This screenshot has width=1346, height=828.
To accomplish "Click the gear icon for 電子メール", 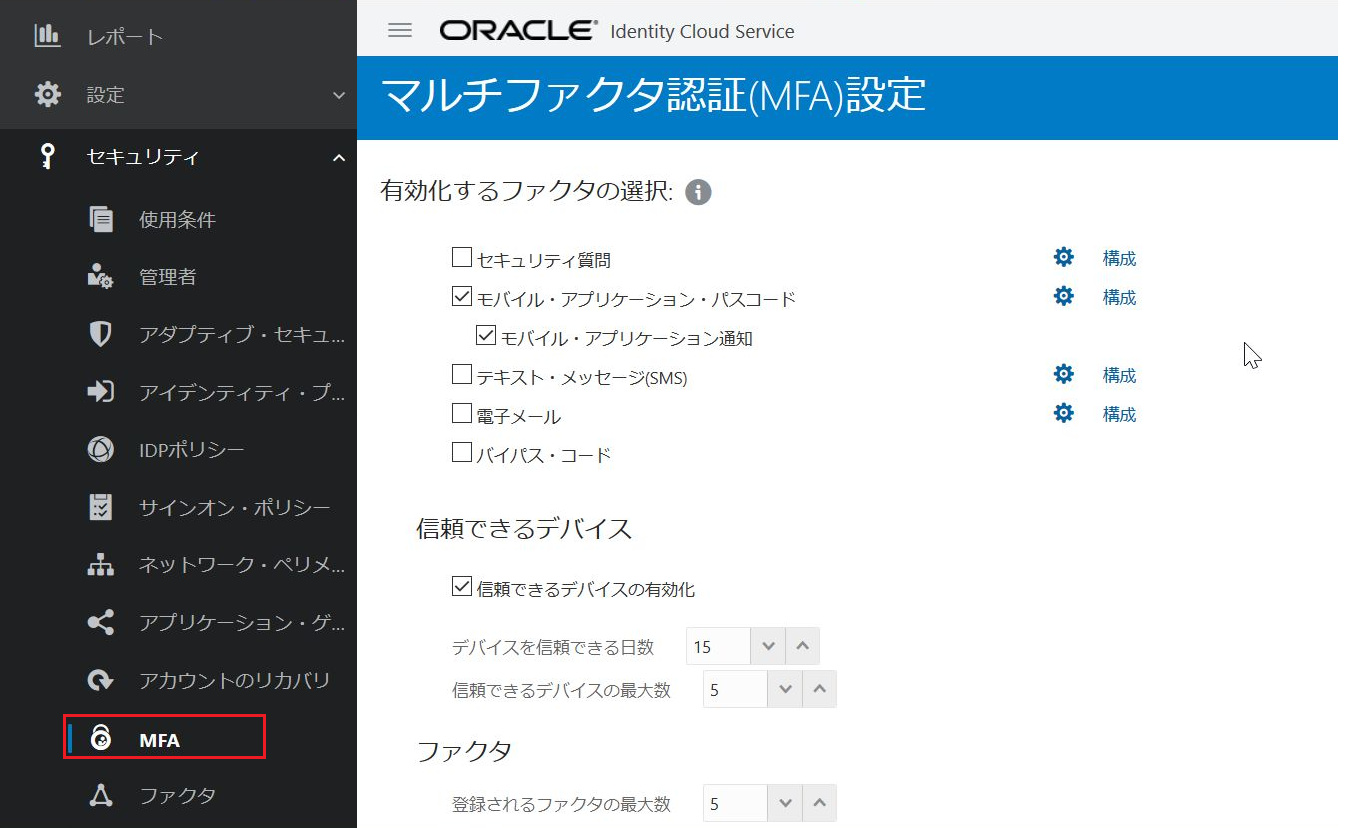I will pyautogui.click(x=1064, y=414).
